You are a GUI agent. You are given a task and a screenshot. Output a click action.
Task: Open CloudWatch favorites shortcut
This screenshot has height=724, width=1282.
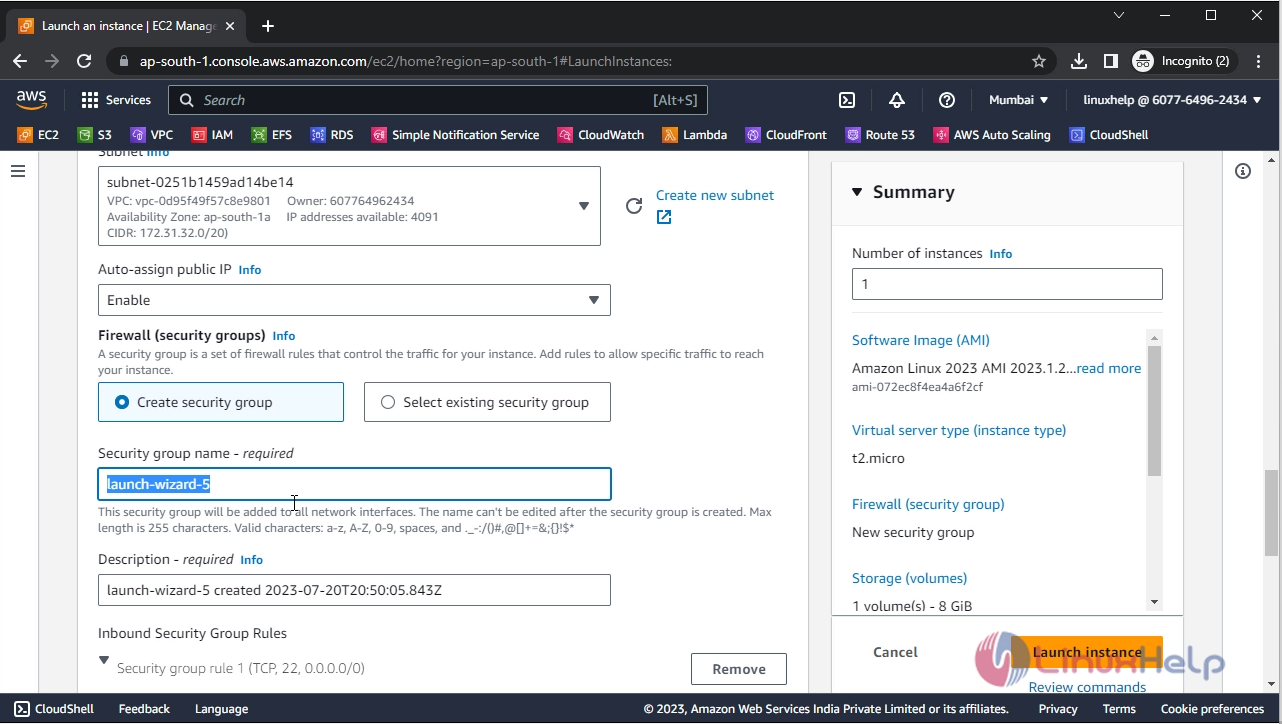(601, 135)
